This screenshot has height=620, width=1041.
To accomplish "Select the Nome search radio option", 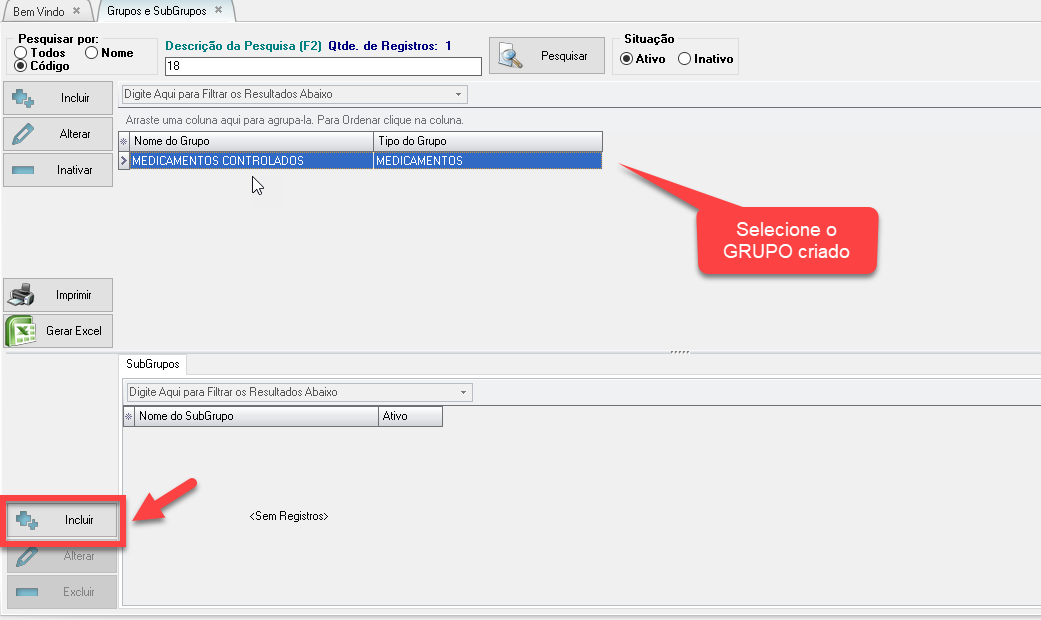I will (92, 53).
